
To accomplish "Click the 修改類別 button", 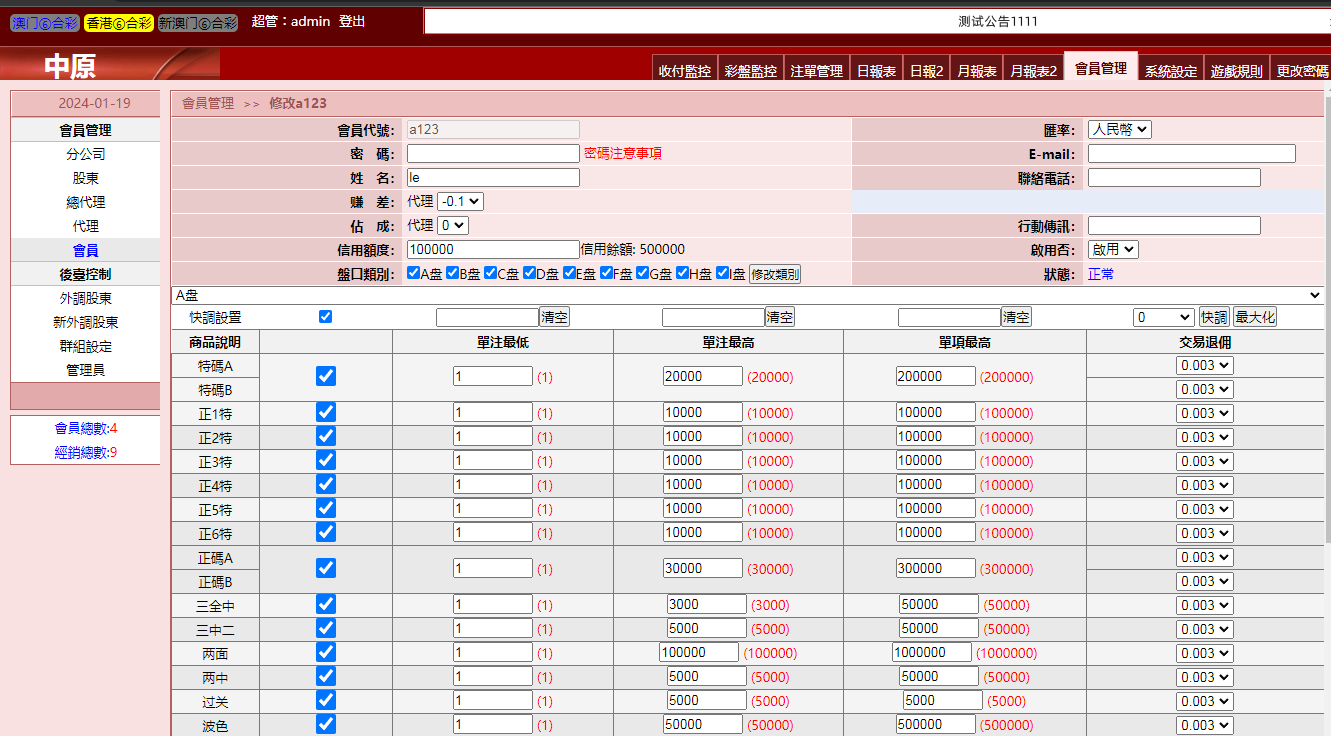I will click(775, 274).
